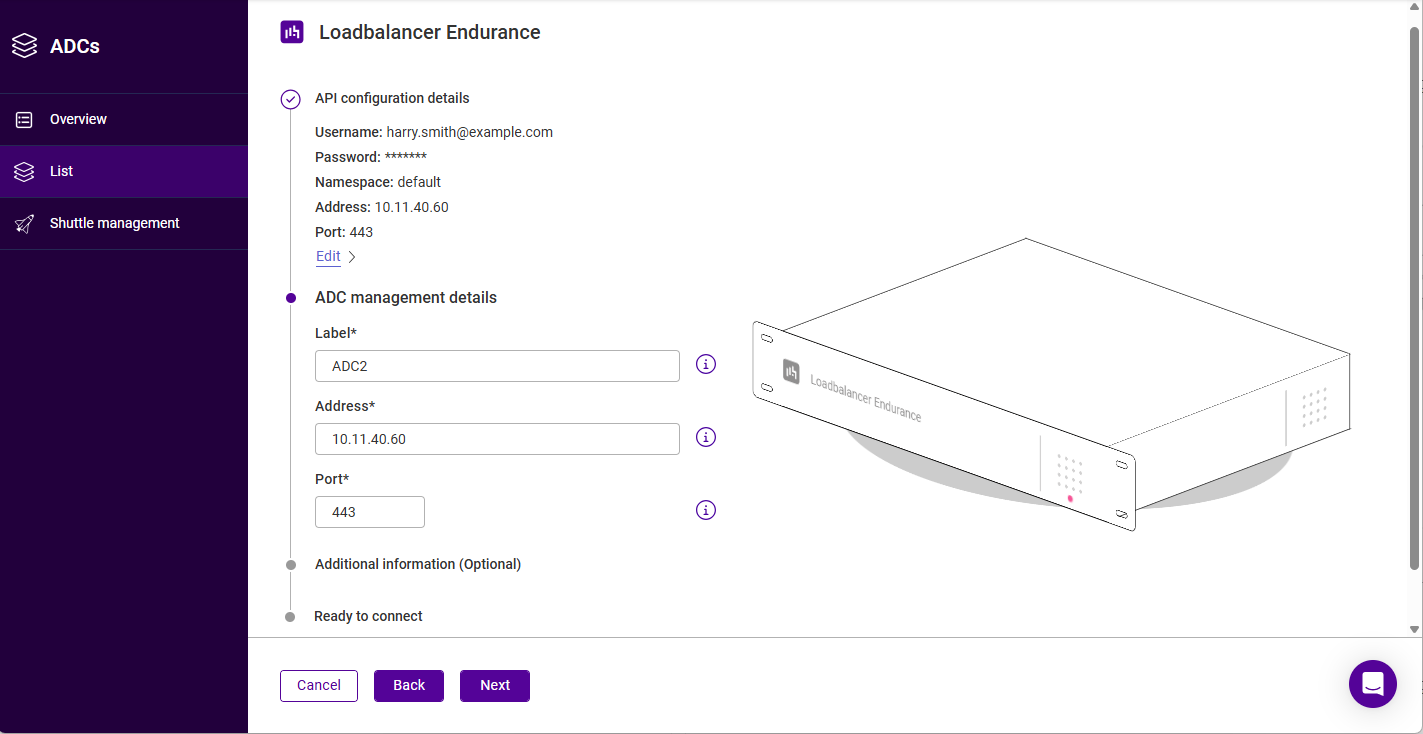Click the Loadbalancer Endurance purple logo icon
Viewport: 1423px width, 734px height.
(x=292, y=32)
